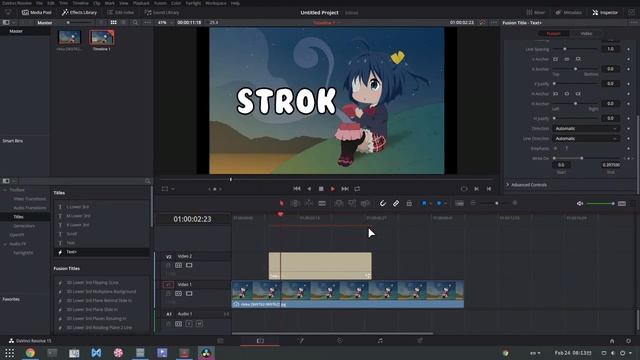640x360 pixels.
Task: Open the File menu
Action: (39, 3)
